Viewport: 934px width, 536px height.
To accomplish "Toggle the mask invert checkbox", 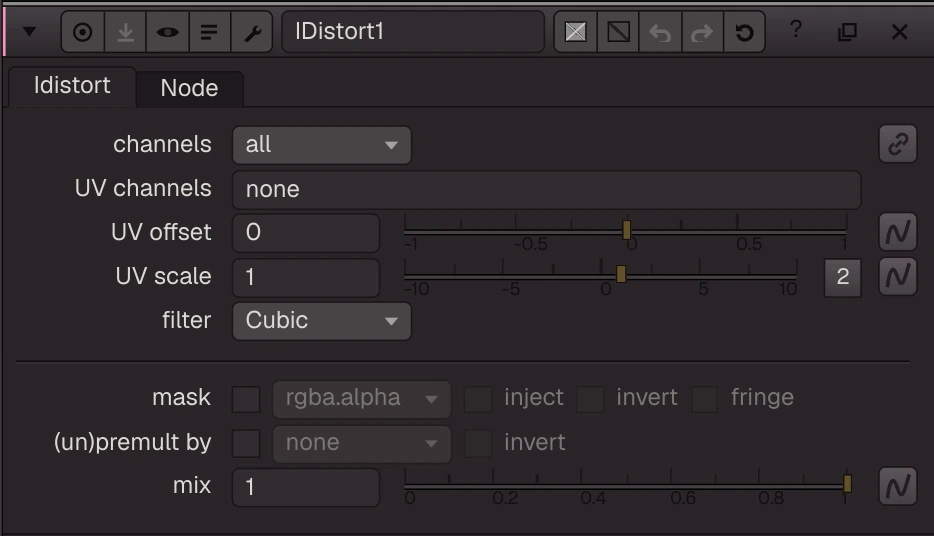I will [590, 398].
